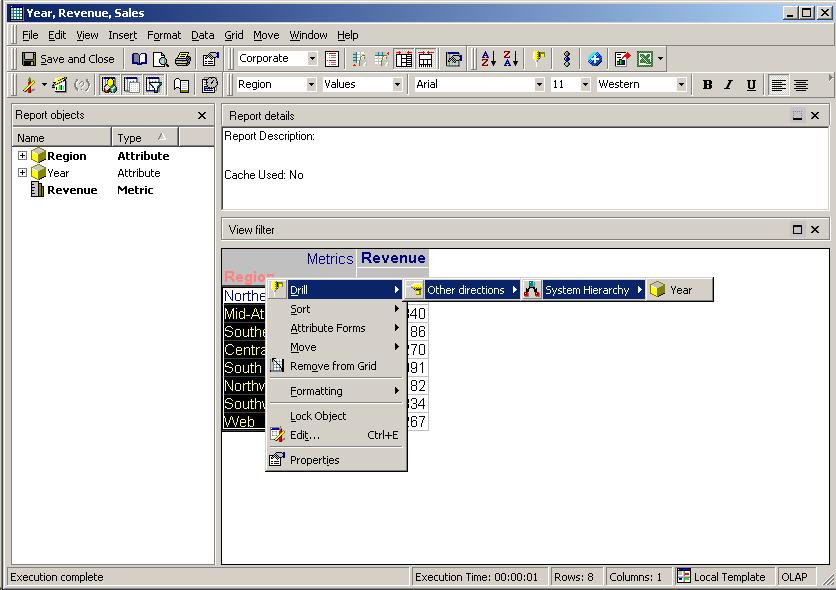This screenshot has width=836, height=590.
Task: Apply underline formatting
Action: (750, 85)
